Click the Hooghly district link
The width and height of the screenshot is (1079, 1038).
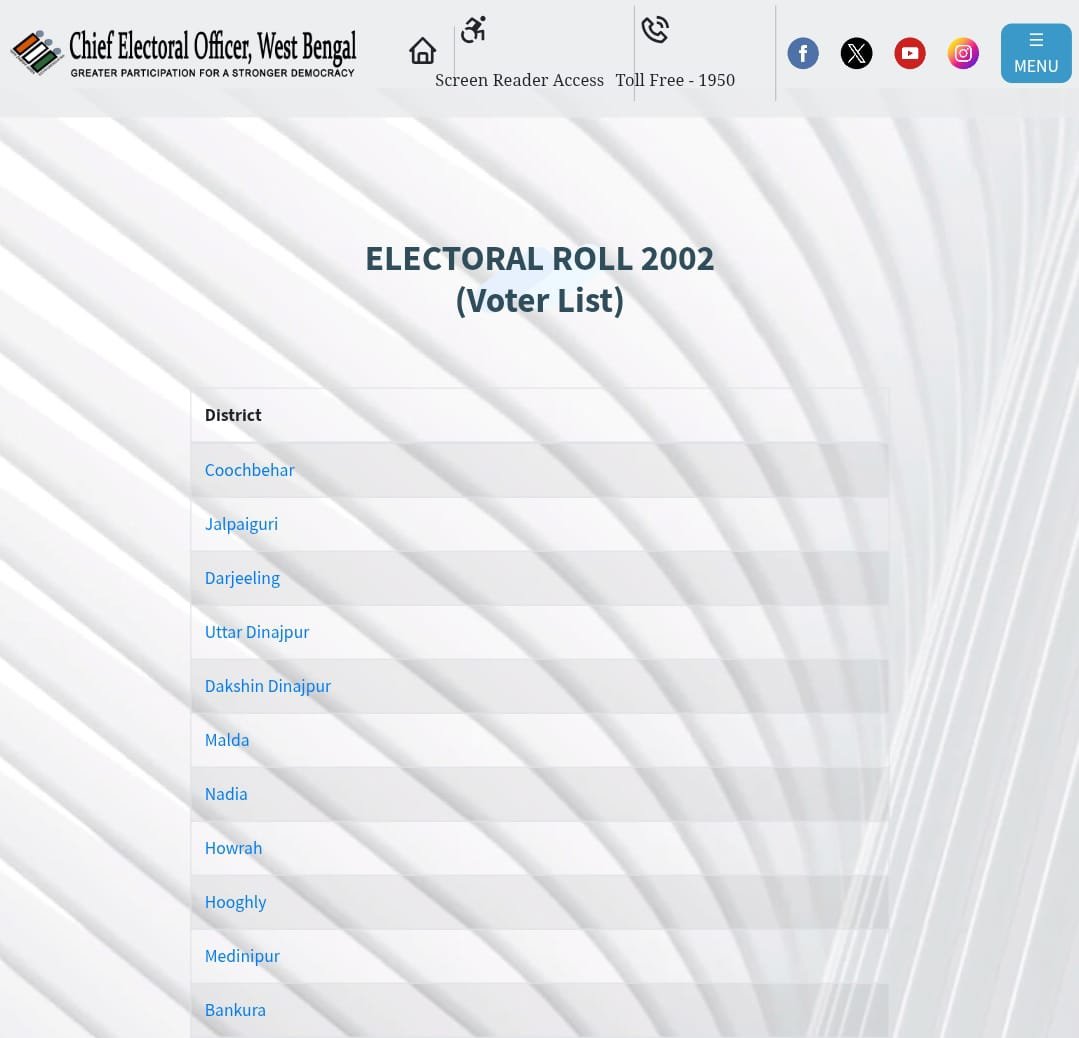pyautogui.click(x=235, y=902)
